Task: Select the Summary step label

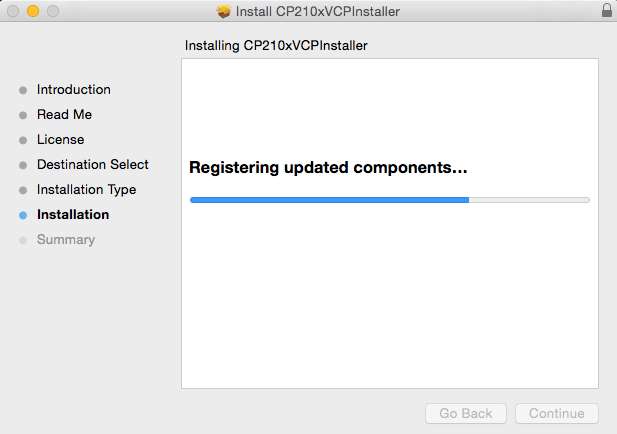Action: (66, 240)
